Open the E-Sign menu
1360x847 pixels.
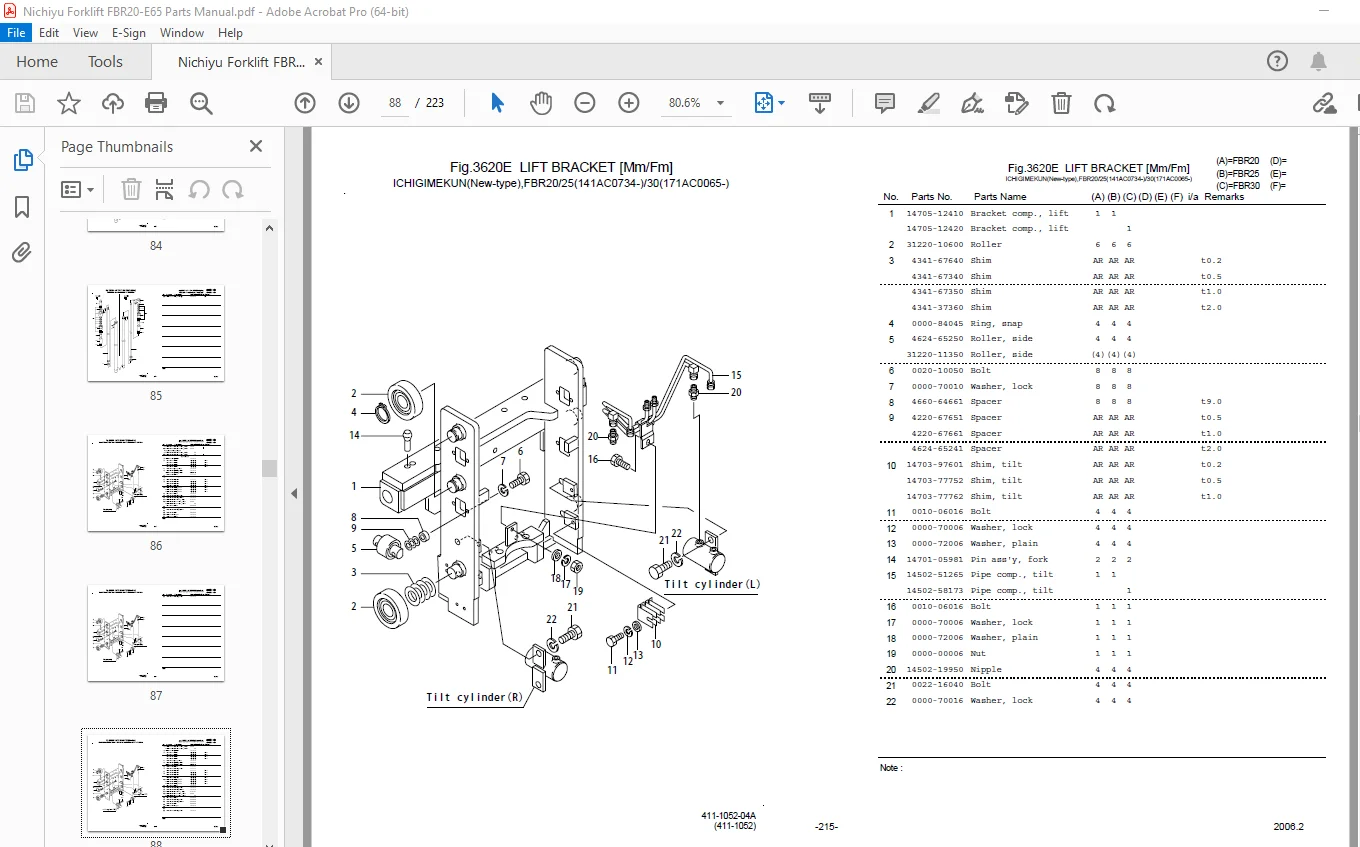tap(128, 33)
